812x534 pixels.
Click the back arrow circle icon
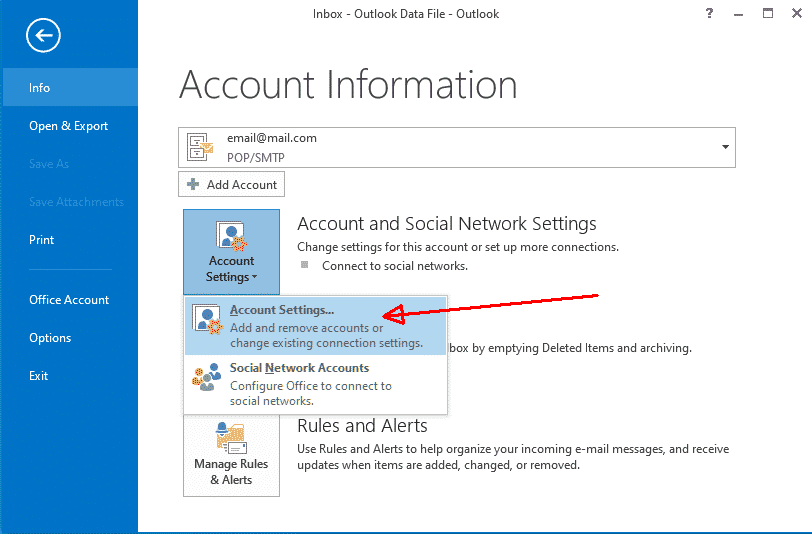[44, 37]
